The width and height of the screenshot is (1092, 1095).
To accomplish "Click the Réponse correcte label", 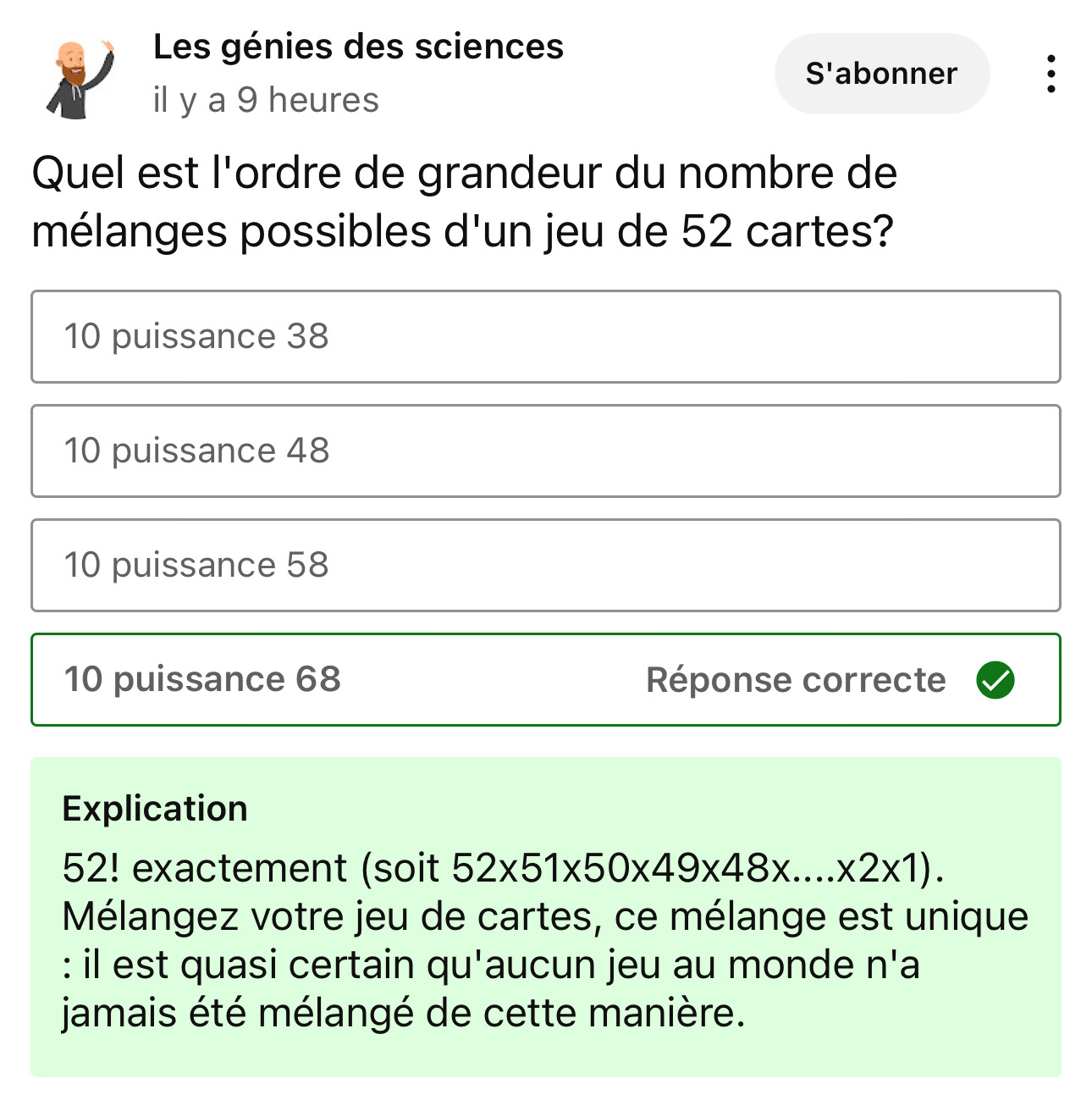I will point(796,680).
